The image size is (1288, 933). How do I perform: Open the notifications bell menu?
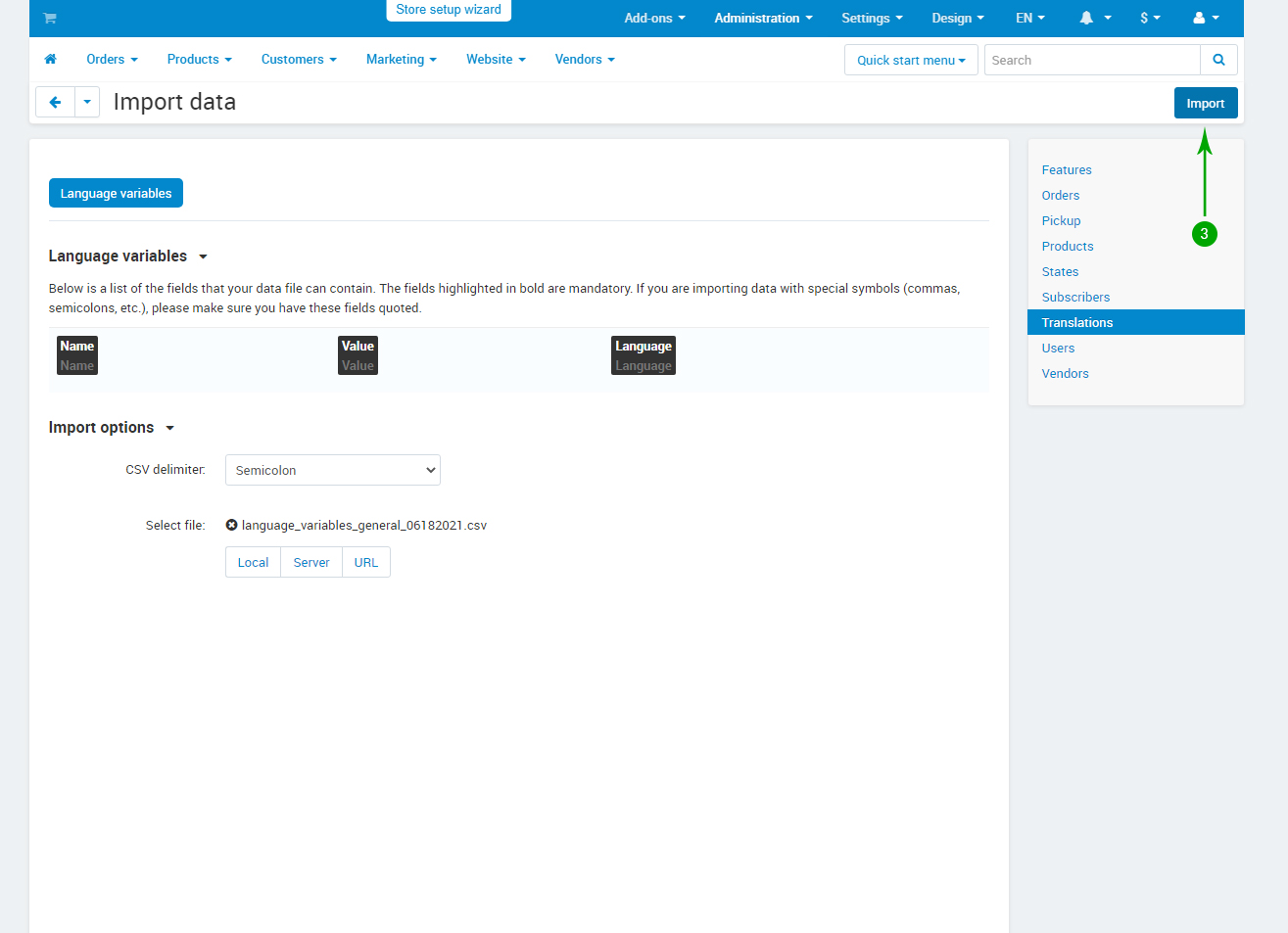point(1094,18)
